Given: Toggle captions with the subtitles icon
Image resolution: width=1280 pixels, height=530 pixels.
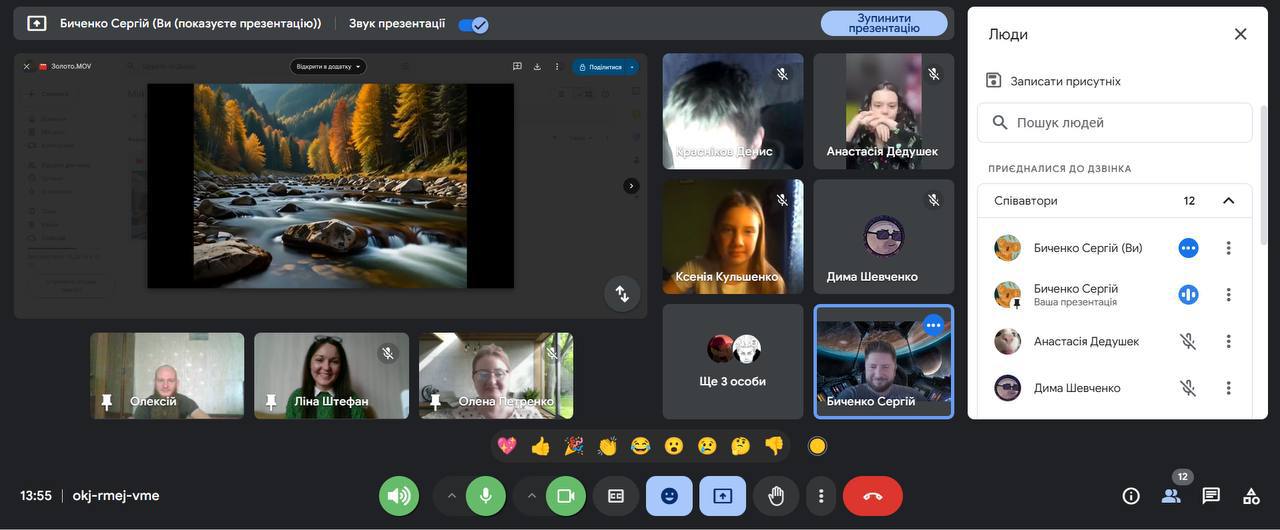Looking at the screenshot, I should tap(616, 496).
